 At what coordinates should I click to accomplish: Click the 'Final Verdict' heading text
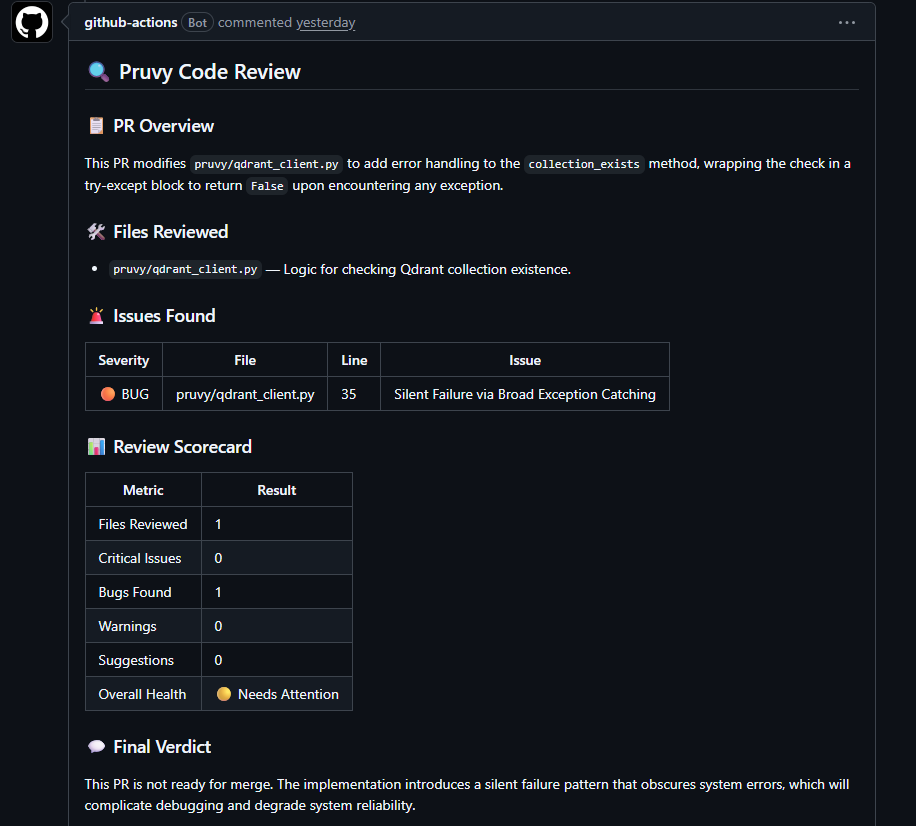click(162, 747)
